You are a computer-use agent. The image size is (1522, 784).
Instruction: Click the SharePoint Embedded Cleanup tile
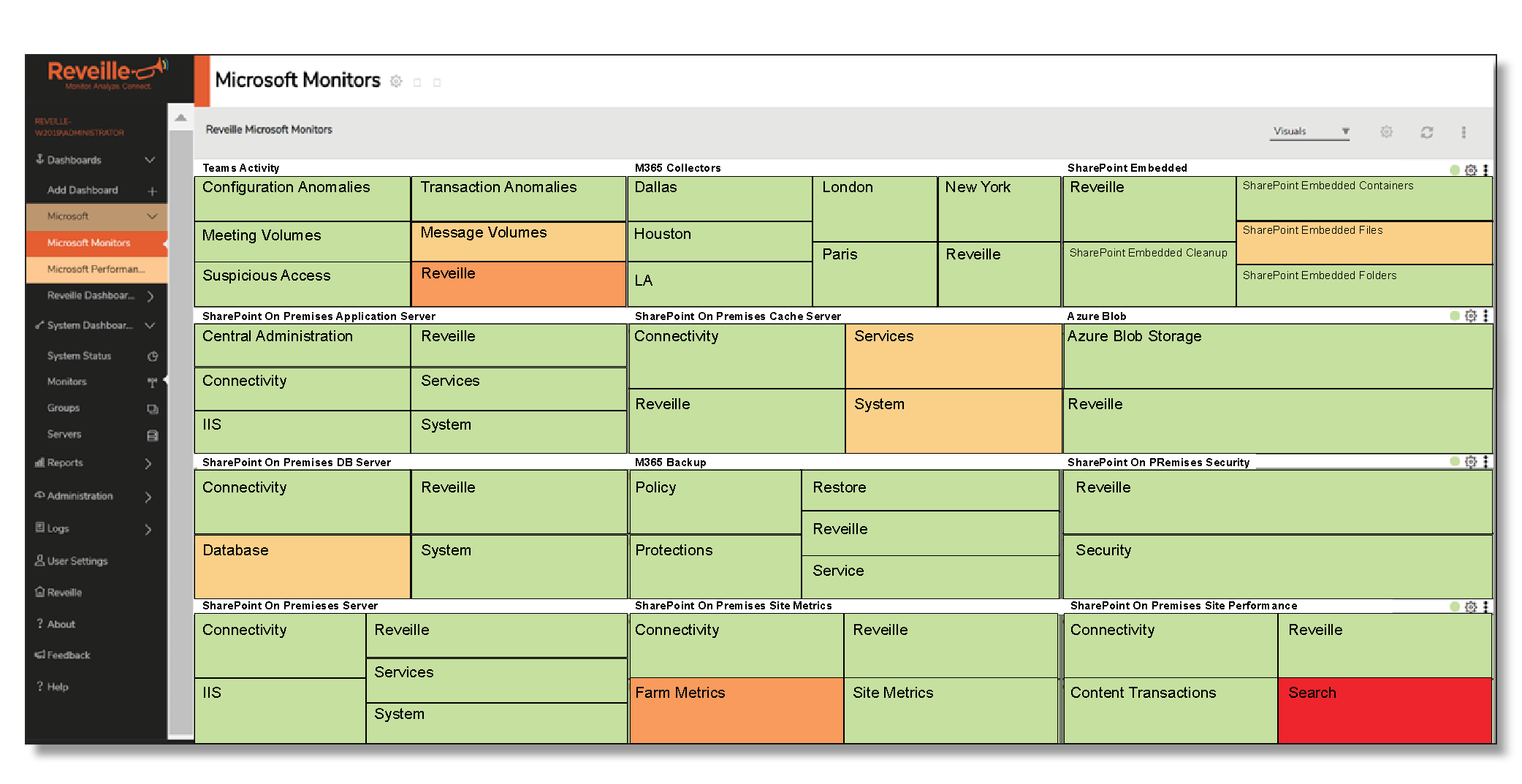(x=1149, y=274)
